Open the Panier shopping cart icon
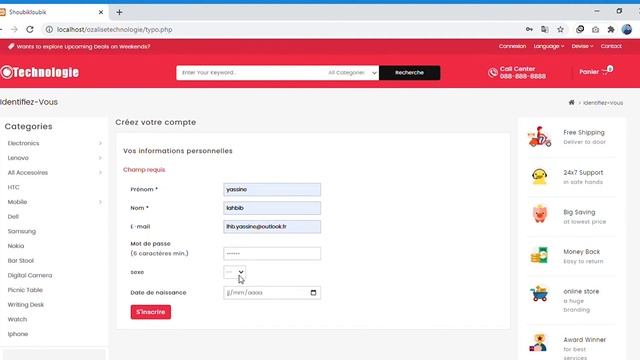 pos(607,71)
